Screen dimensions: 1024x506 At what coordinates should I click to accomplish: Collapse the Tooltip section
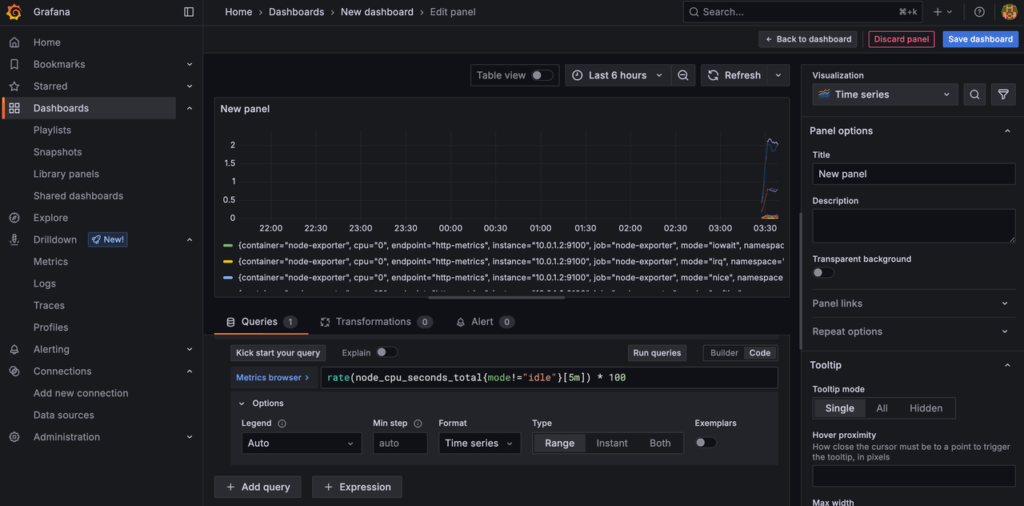(1006, 365)
